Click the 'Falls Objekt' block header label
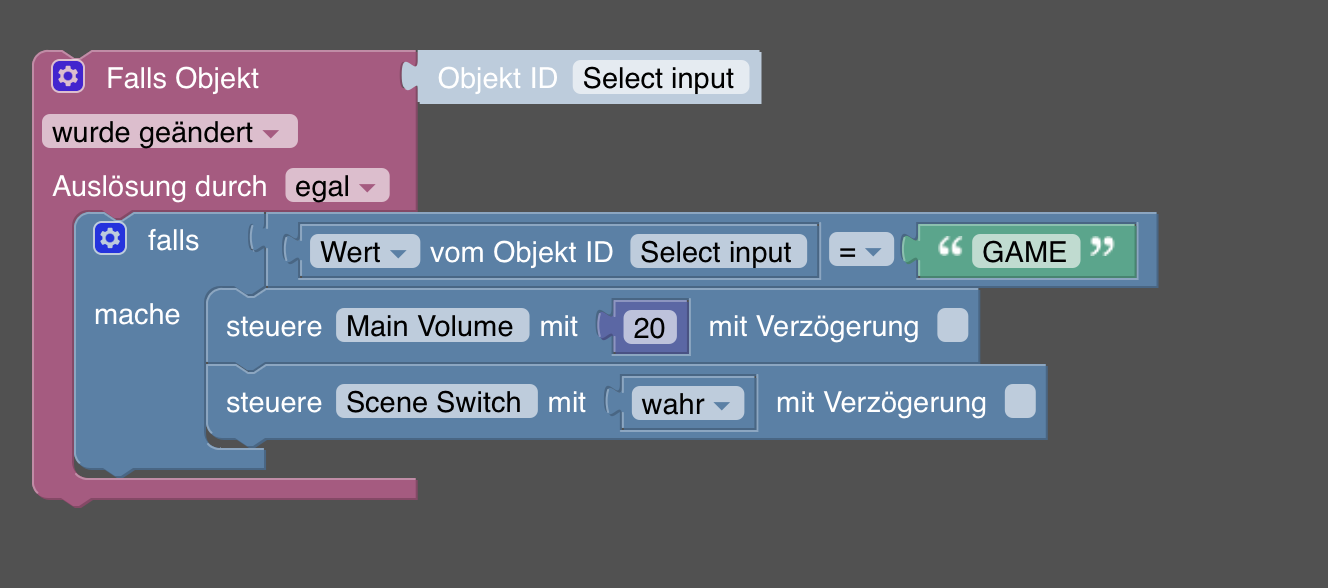Screen dimensions: 1328x588 click(183, 78)
